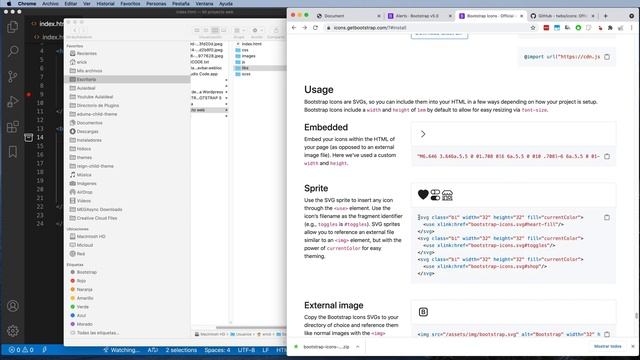
Task: Open bootstrap-icons zip download item
Action: tap(326, 347)
